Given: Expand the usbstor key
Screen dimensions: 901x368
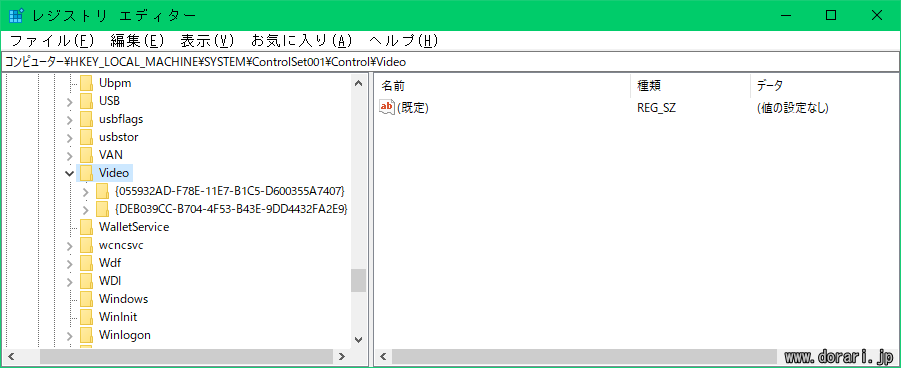Looking at the screenshot, I should 70,138.
